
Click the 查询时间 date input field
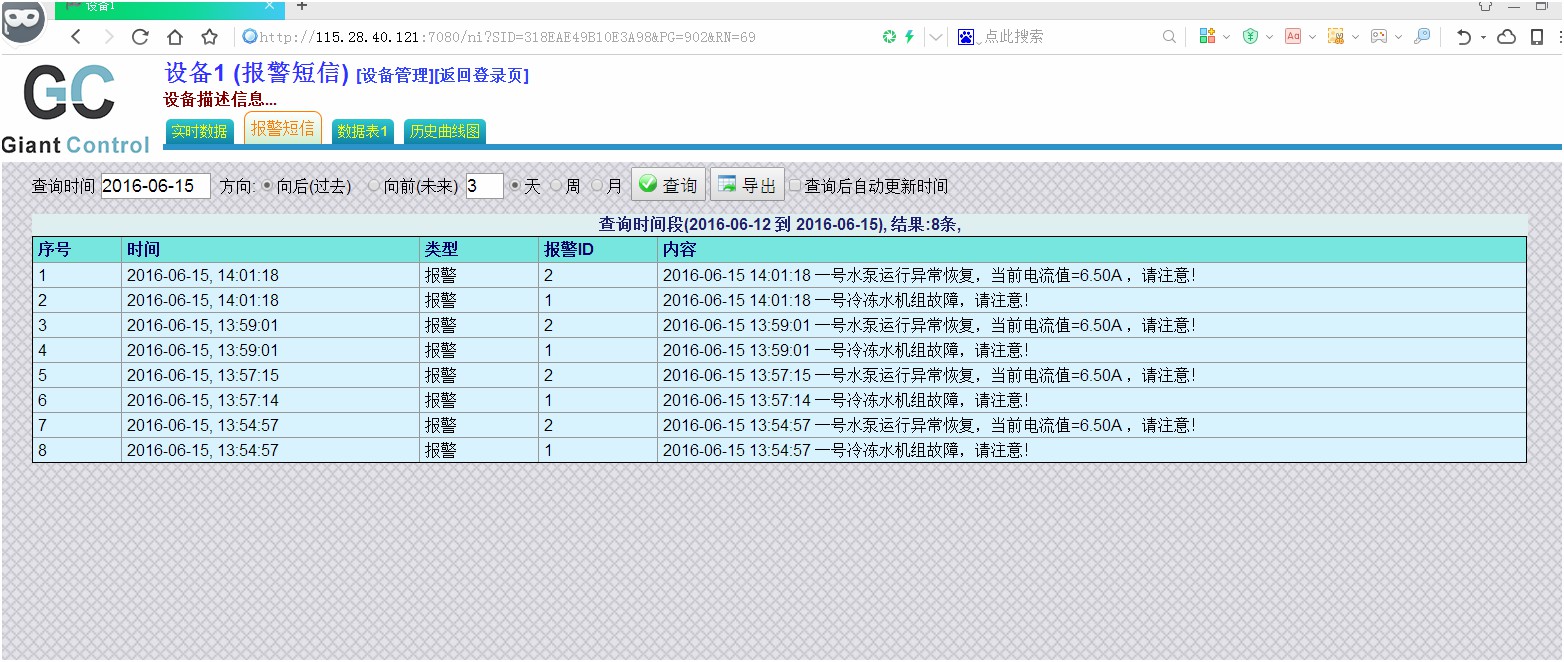pos(155,186)
